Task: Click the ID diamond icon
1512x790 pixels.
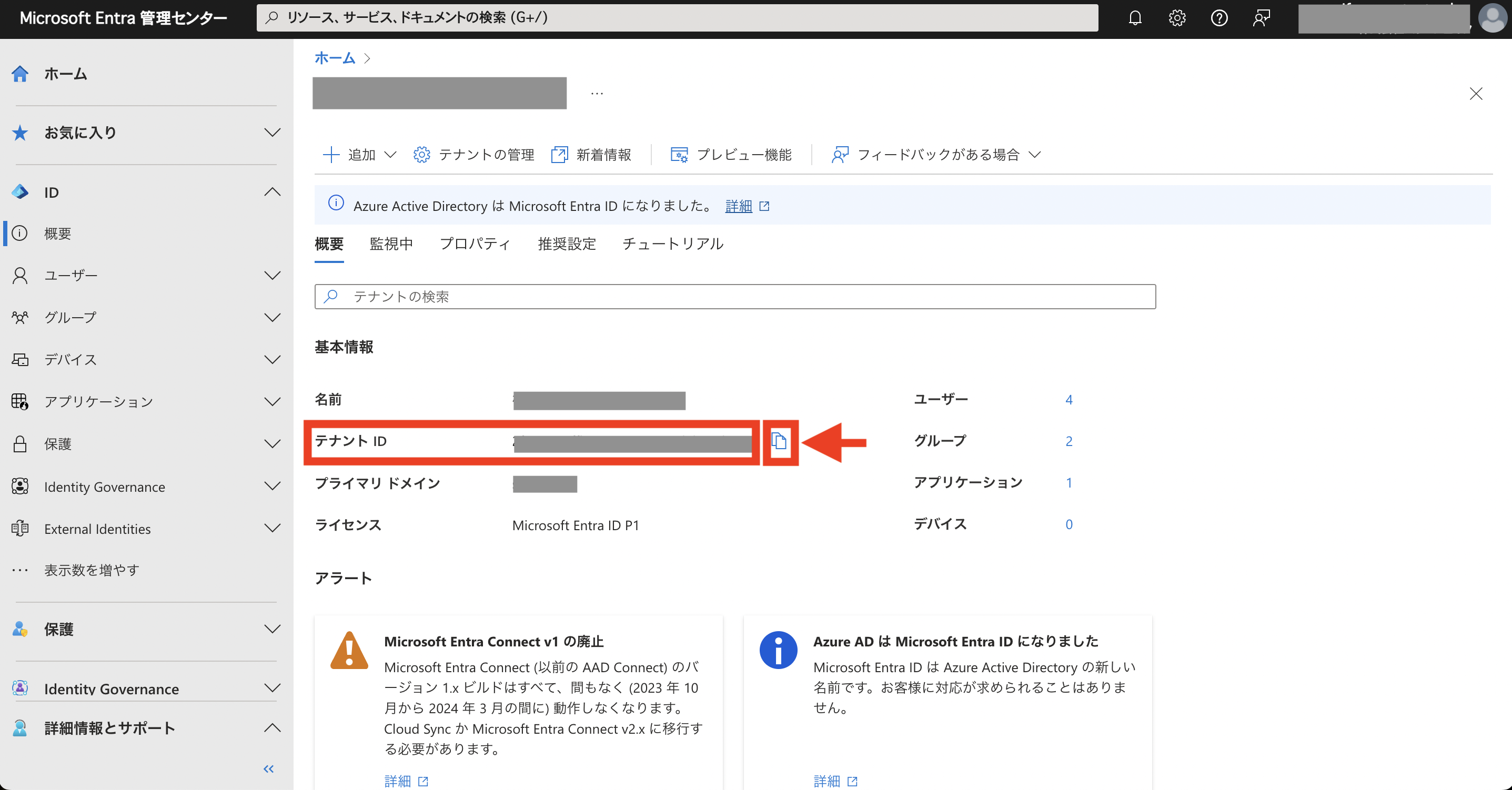Action: [20, 192]
